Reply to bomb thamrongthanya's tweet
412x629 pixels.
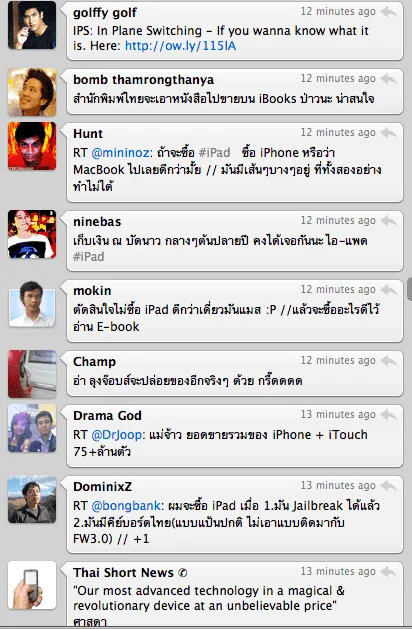tap(389, 79)
